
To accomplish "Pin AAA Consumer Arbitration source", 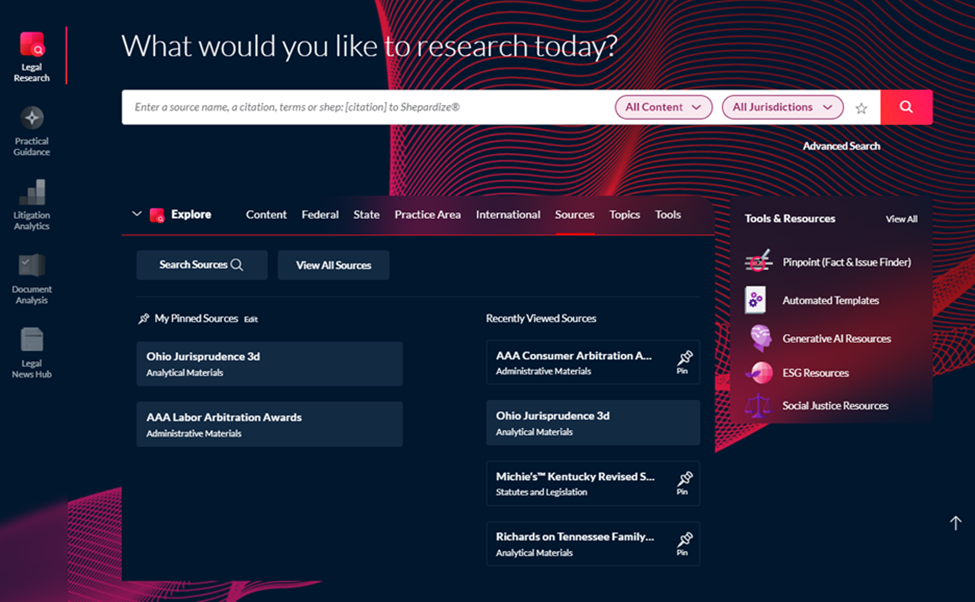I will click(684, 362).
